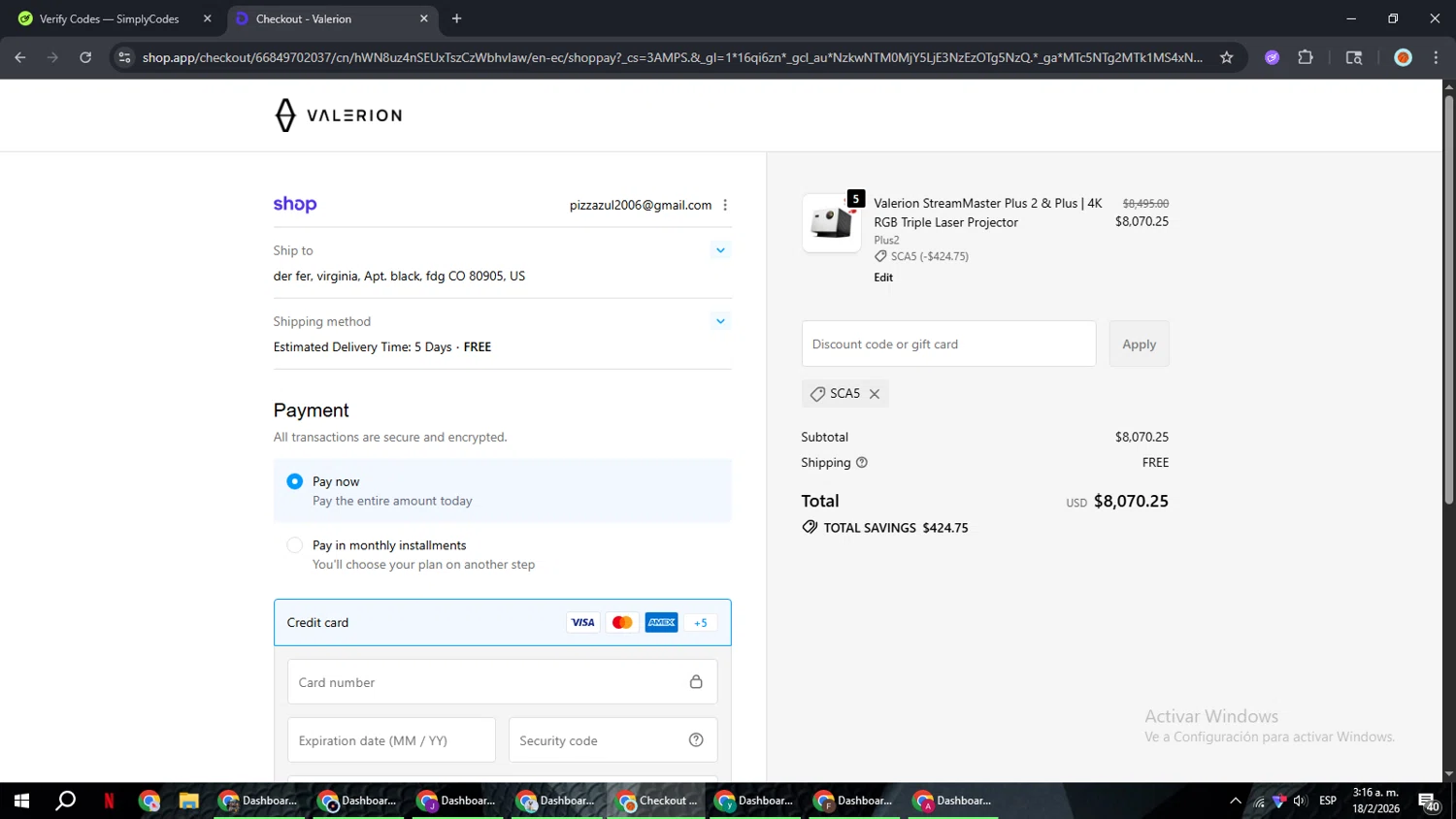Screen dimensions: 1456x819
Task: Click the shipping address text
Action: tap(399, 277)
